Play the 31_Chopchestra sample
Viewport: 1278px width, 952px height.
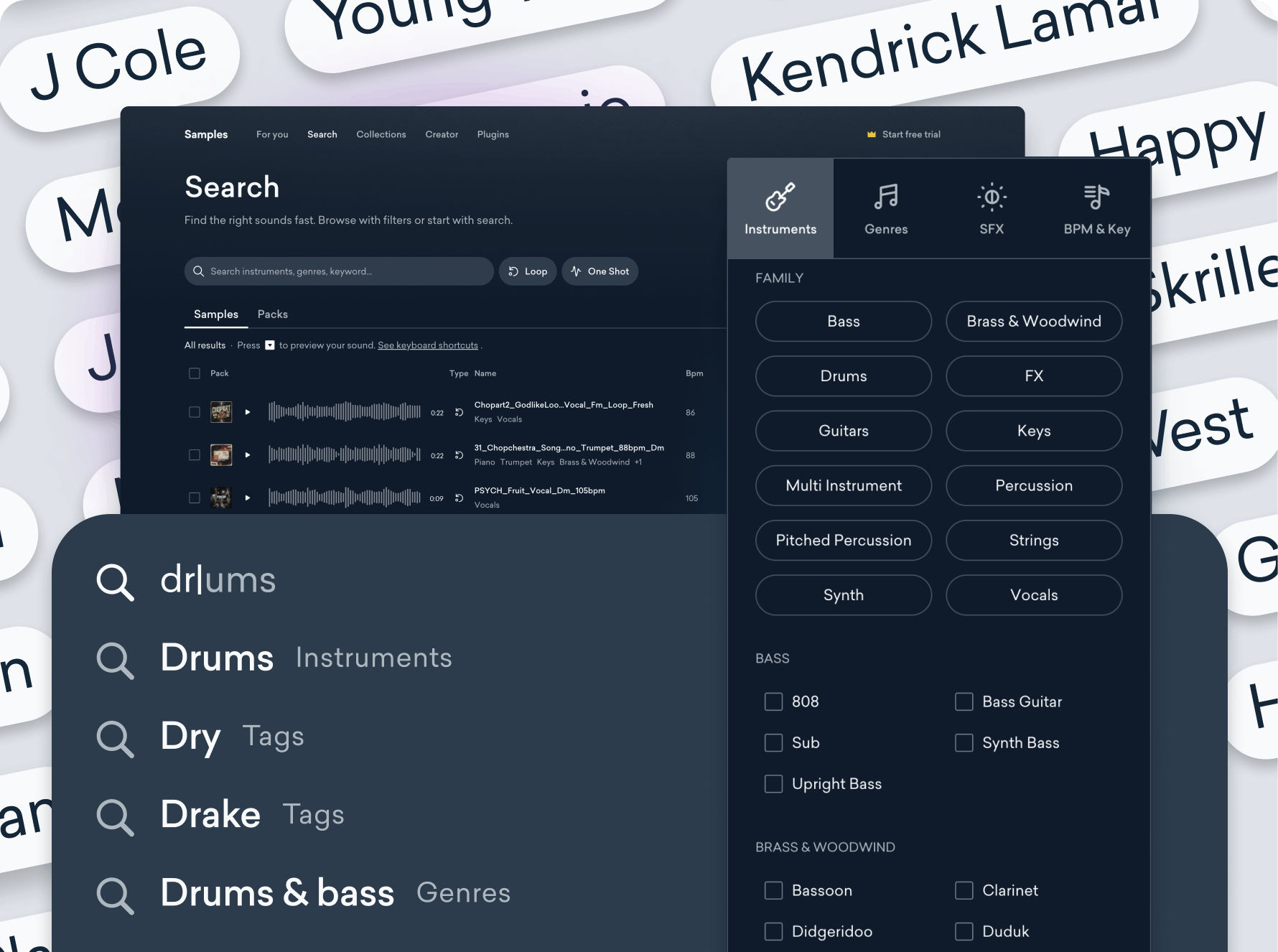coord(248,455)
